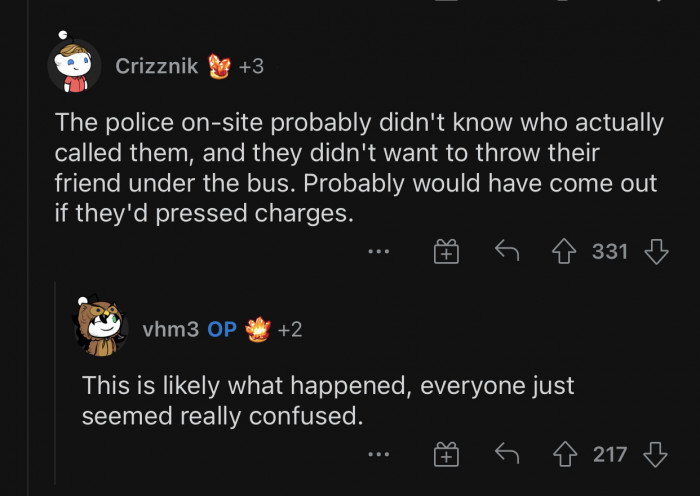Downvote vhm3's reply
This screenshot has width=700, height=496.
(656, 455)
